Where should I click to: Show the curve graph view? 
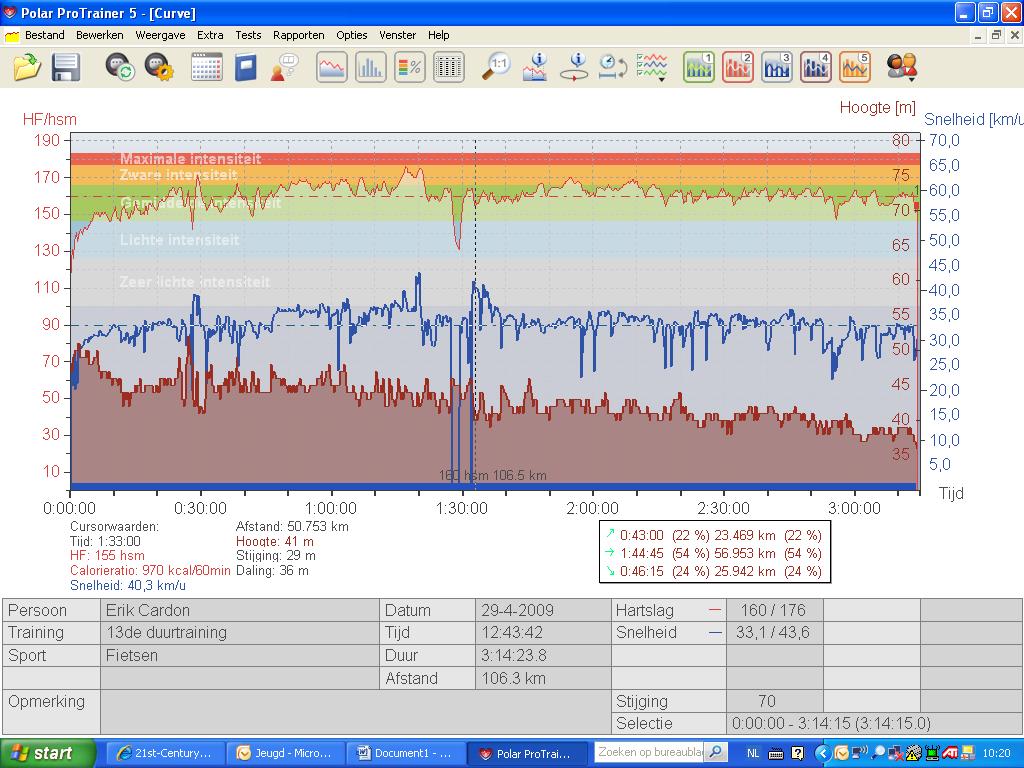pyautogui.click(x=332, y=67)
